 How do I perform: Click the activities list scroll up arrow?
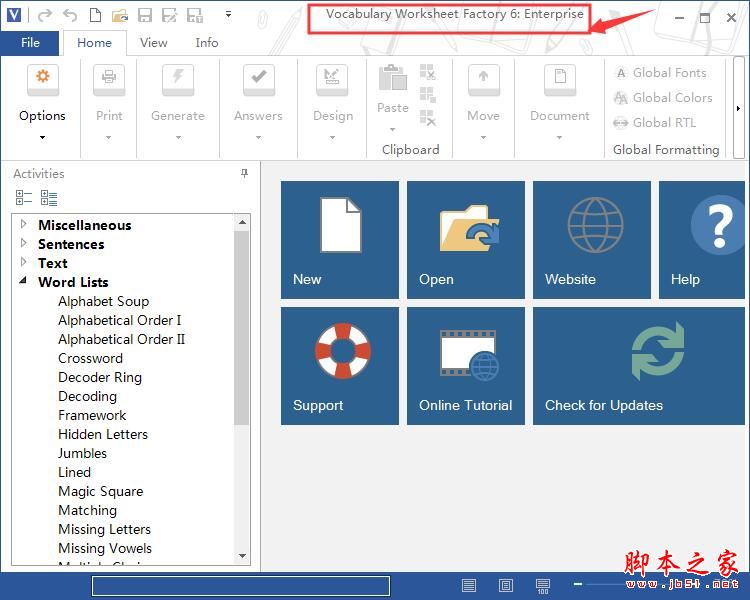(242, 222)
